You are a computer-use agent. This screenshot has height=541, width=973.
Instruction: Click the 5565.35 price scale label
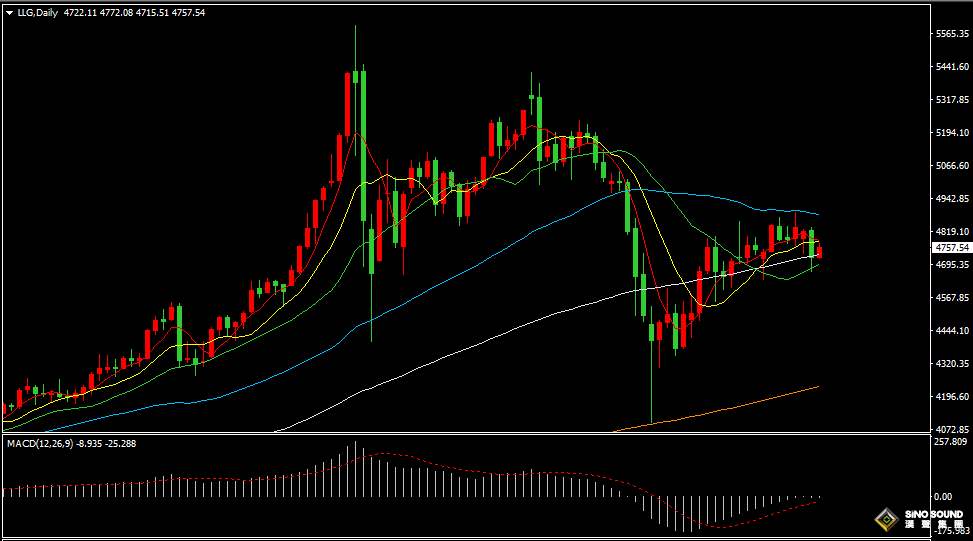[952, 34]
